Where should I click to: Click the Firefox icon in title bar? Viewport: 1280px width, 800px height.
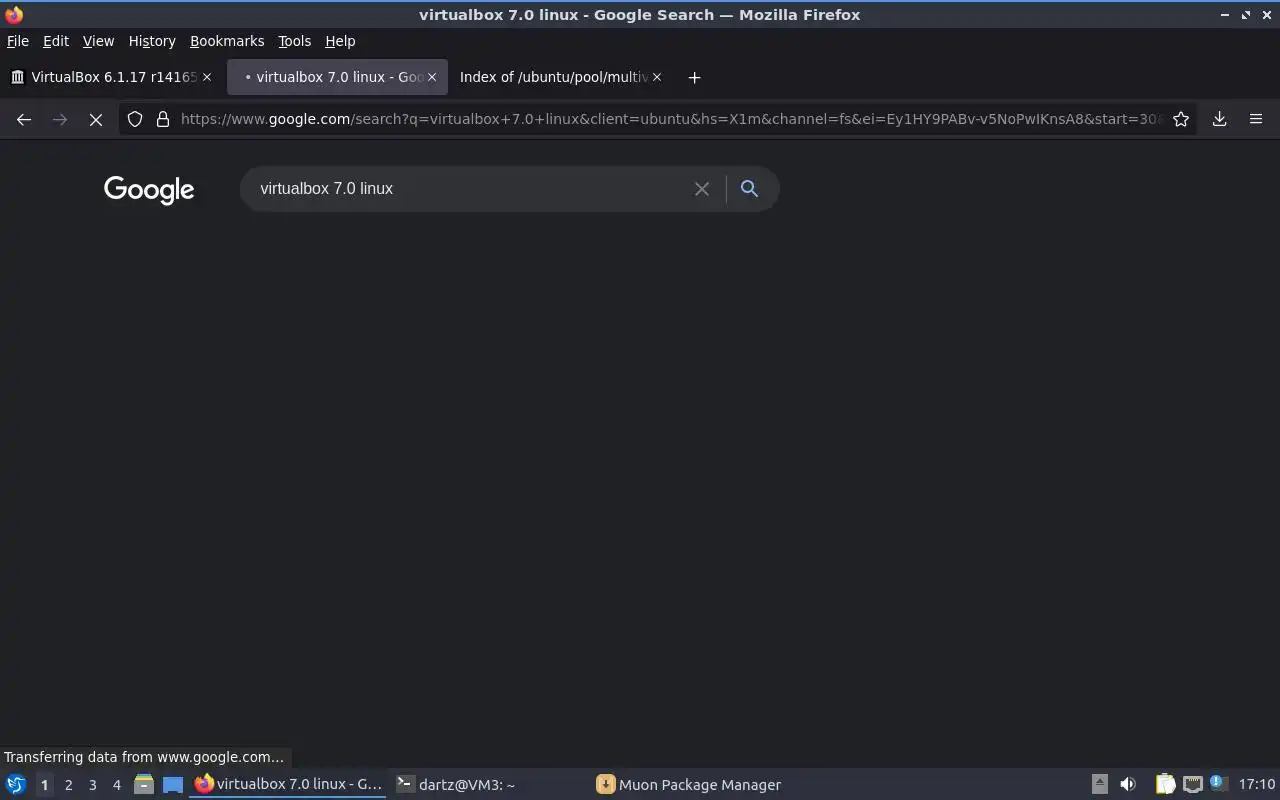click(x=14, y=15)
